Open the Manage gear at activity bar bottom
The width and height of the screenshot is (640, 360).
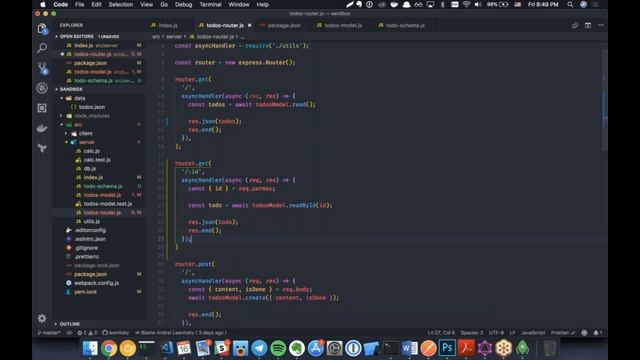tap(42, 318)
